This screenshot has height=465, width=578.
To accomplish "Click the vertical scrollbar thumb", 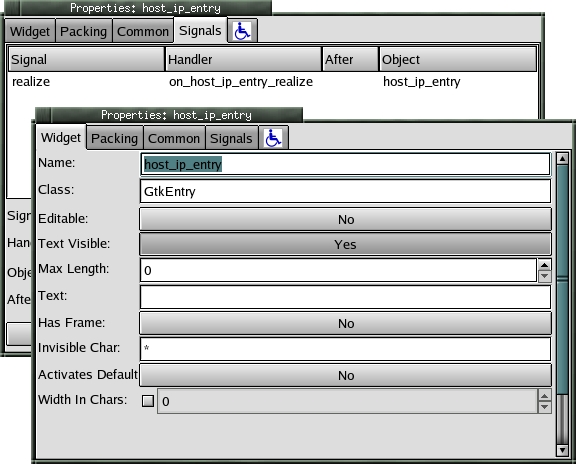I will [562, 279].
